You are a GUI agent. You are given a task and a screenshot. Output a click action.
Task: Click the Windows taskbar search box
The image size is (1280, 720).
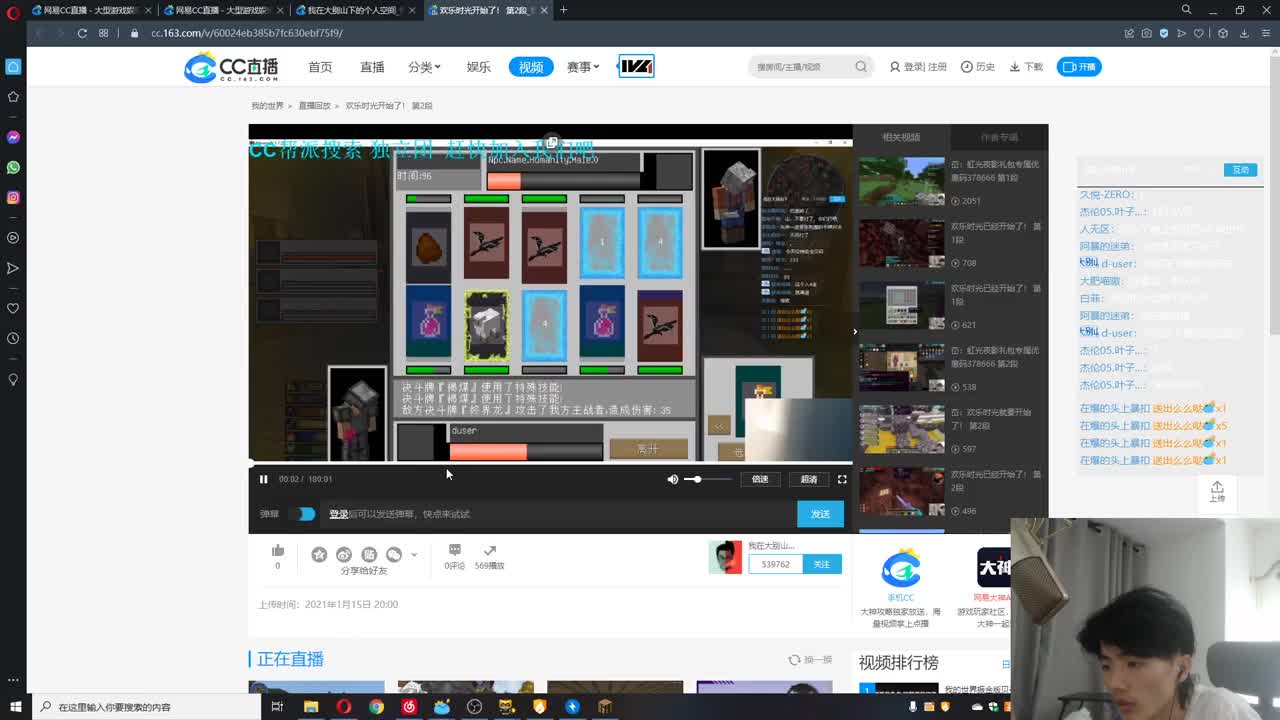[146, 706]
